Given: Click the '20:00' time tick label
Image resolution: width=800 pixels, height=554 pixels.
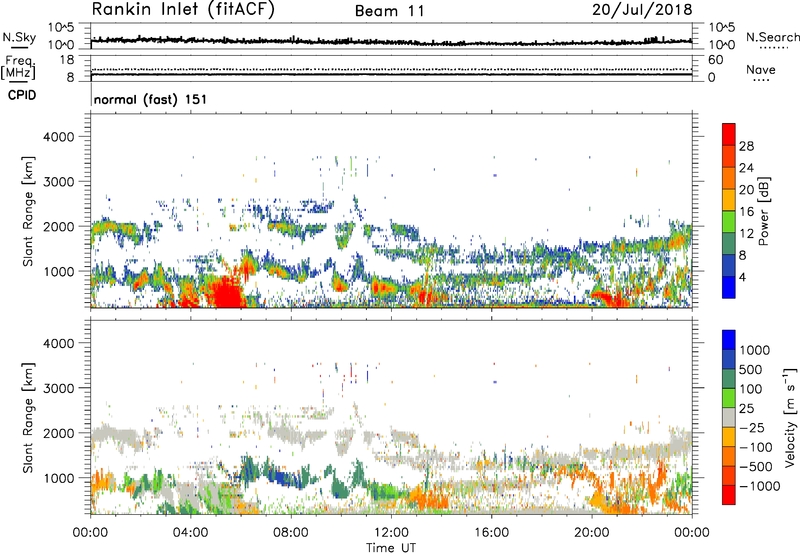Looking at the screenshot, I should (x=592, y=533).
